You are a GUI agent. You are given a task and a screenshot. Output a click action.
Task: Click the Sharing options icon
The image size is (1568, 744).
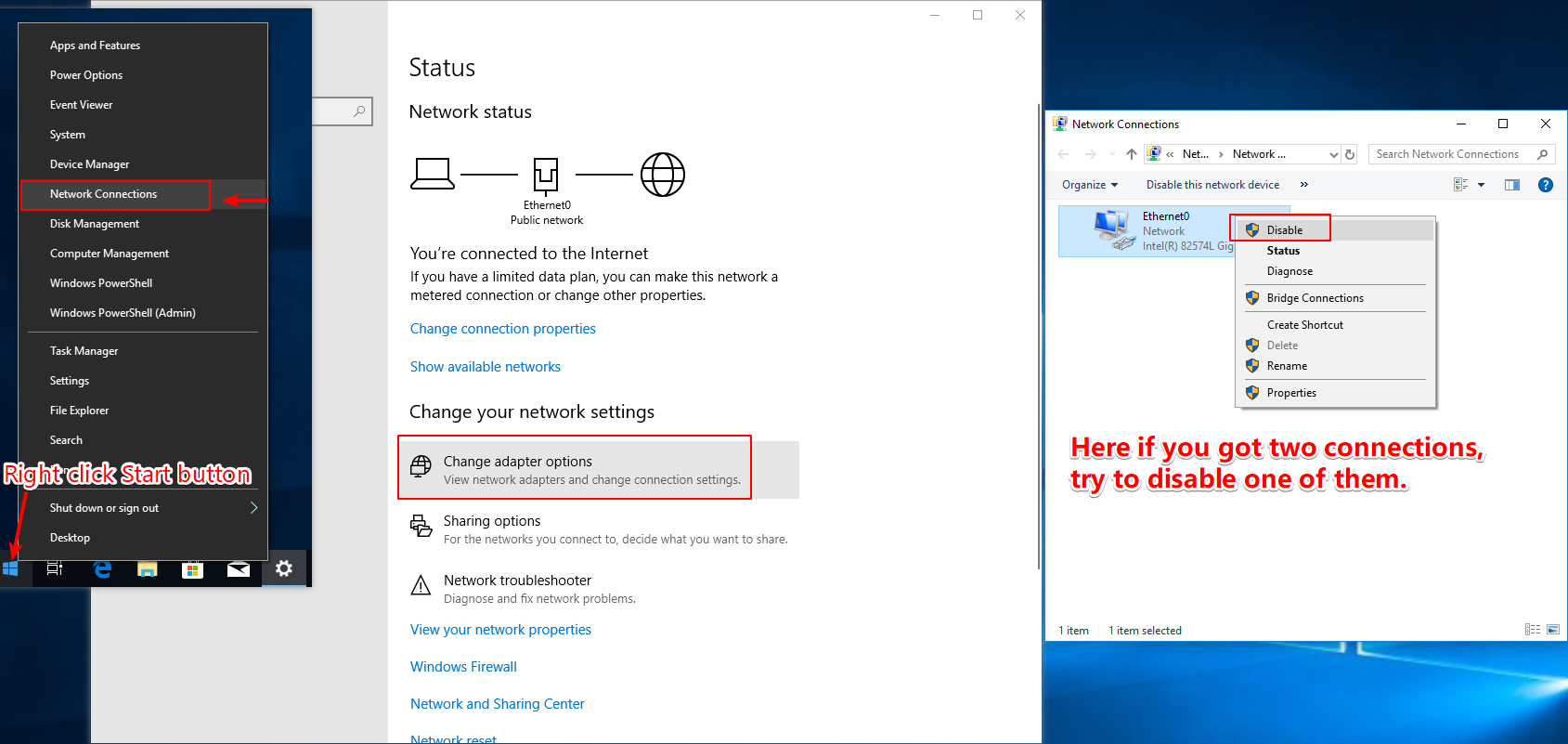pos(421,526)
